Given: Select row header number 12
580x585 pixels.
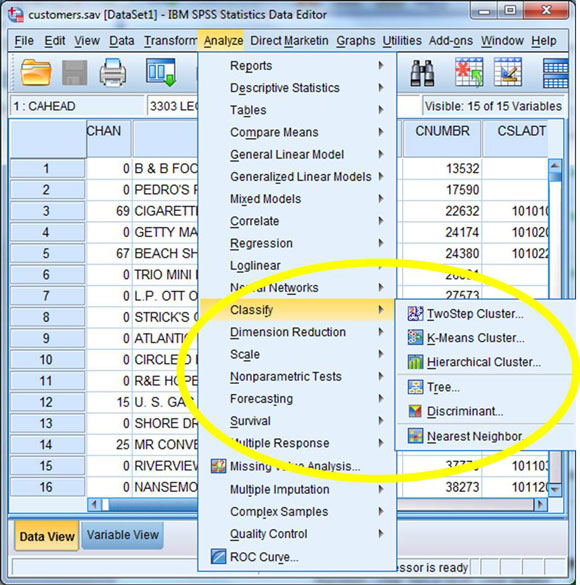Looking at the screenshot, I should click(x=47, y=402).
